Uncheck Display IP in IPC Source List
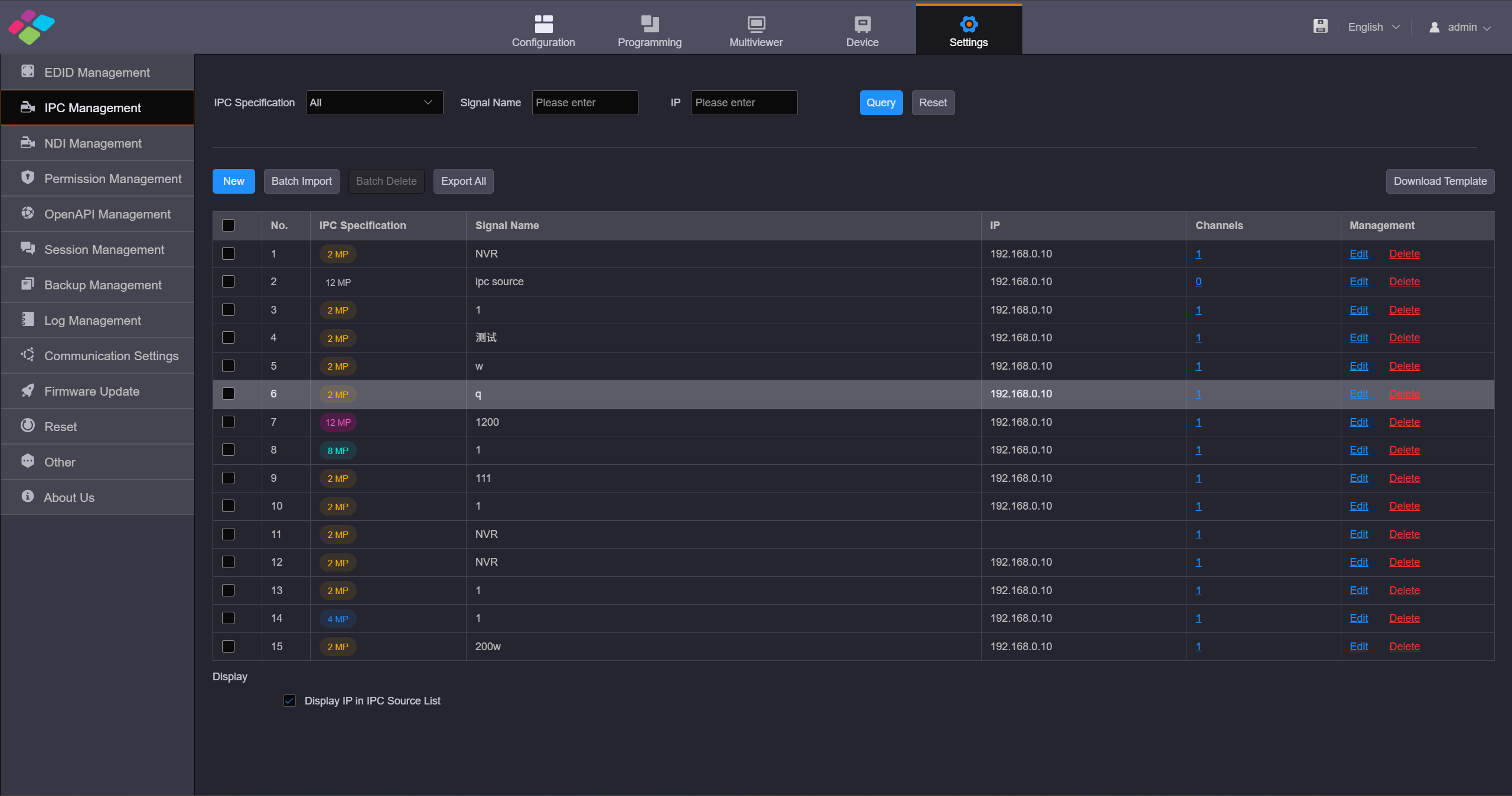The width and height of the screenshot is (1512, 796). (289, 701)
